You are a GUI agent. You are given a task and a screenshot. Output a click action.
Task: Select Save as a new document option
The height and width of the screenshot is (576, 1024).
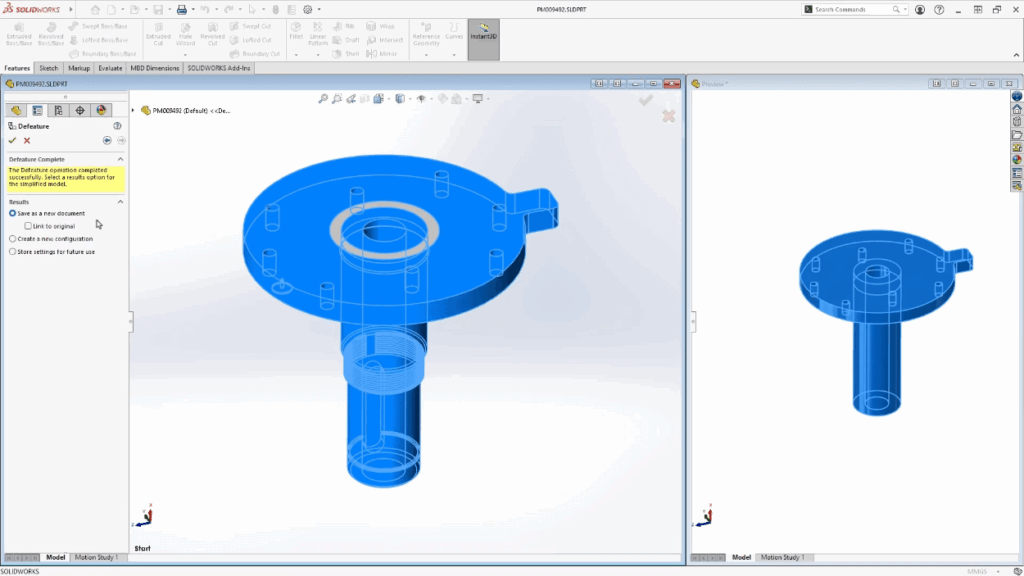click(12, 212)
